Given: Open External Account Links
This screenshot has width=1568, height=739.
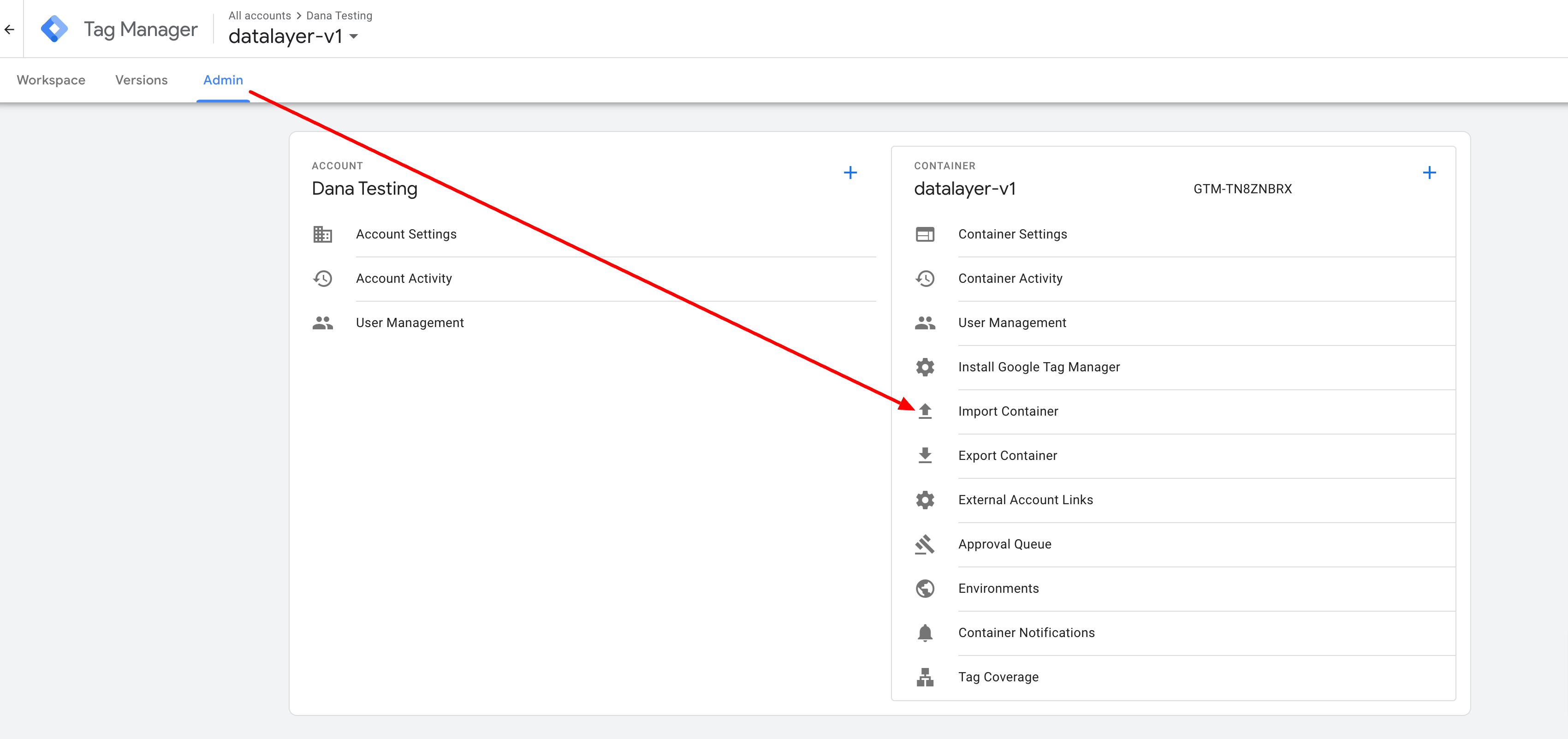Looking at the screenshot, I should [x=1025, y=500].
